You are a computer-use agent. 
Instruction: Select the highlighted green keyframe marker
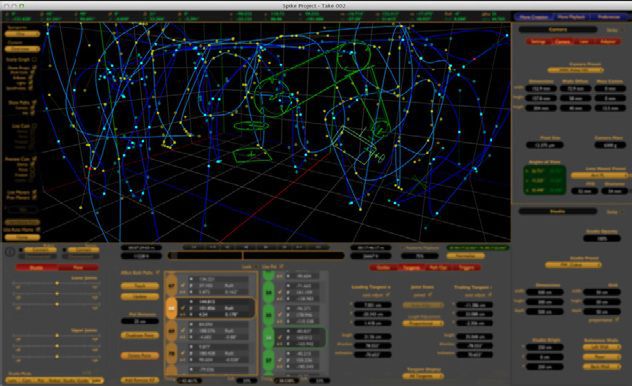pos(268,338)
